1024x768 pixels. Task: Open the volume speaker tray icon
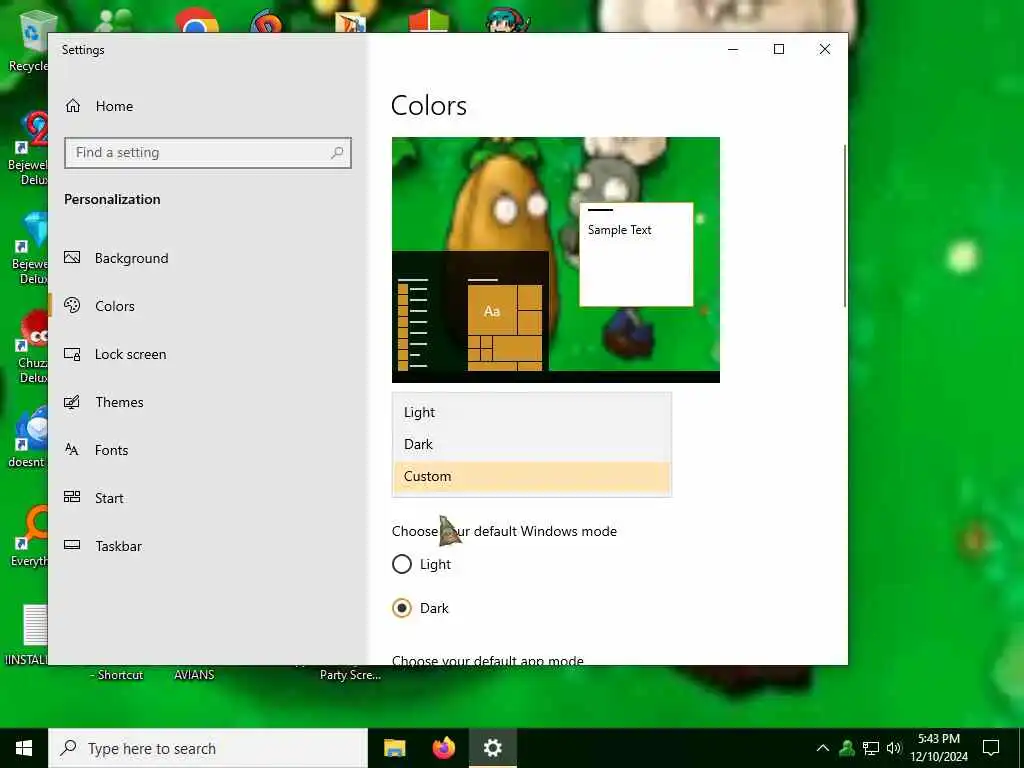tap(893, 748)
